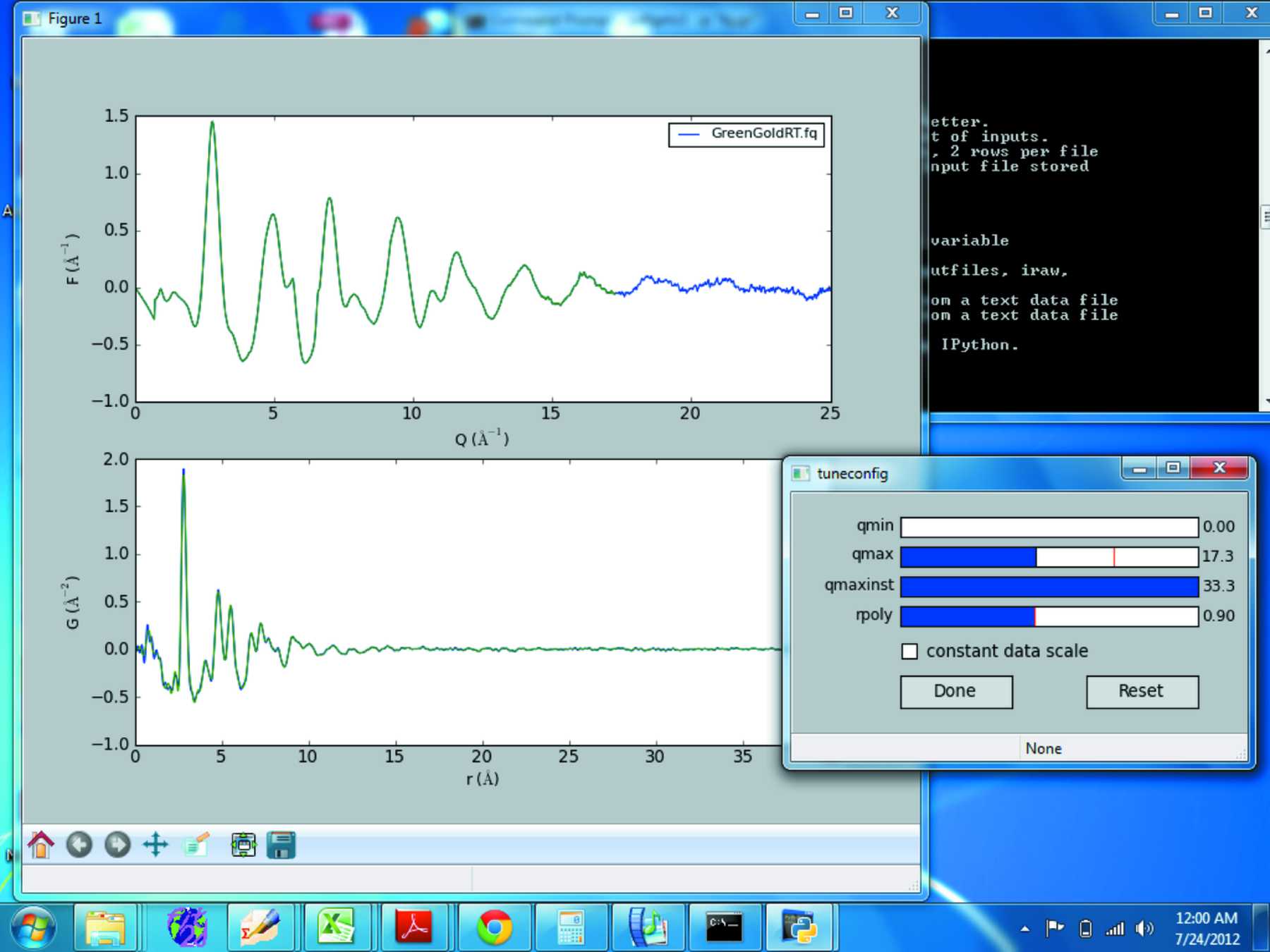Open Calculator from the taskbar
Viewport: 1270px width, 952px height.
click(570, 927)
